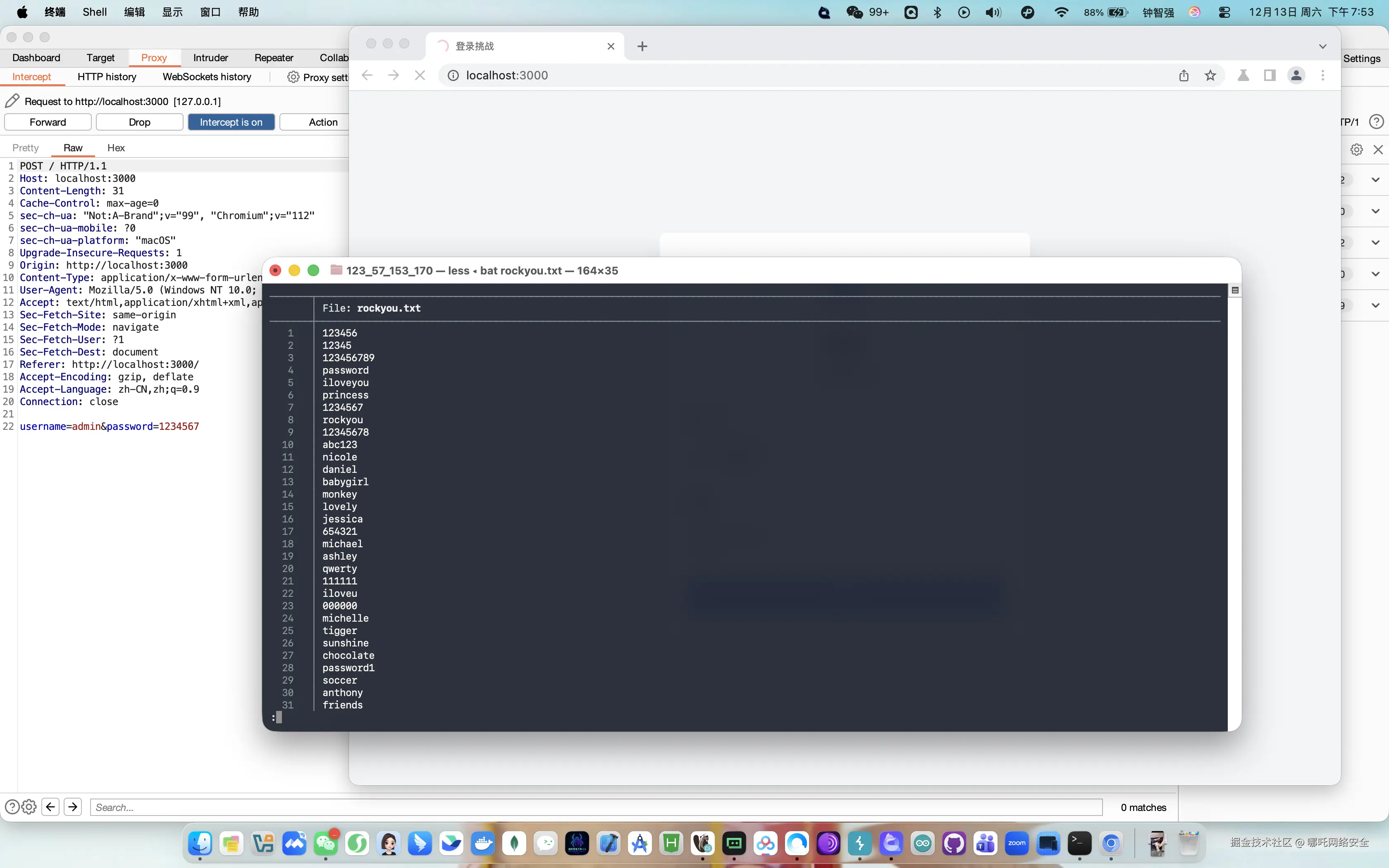Screen dimensions: 1389x868
Task: Click the Burp help question mark icon
Action: (x=1376, y=122)
